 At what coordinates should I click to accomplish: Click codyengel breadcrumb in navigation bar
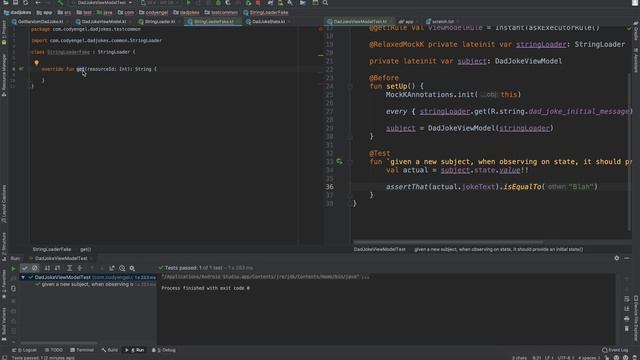[153, 13]
